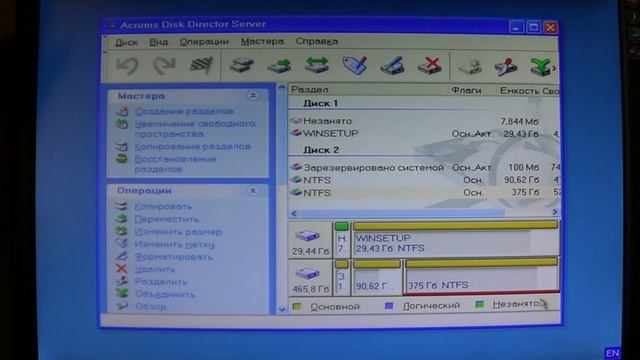The image size is (640, 360).
Task: Click the Undo arrow toolbar icon
Action: (127, 65)
